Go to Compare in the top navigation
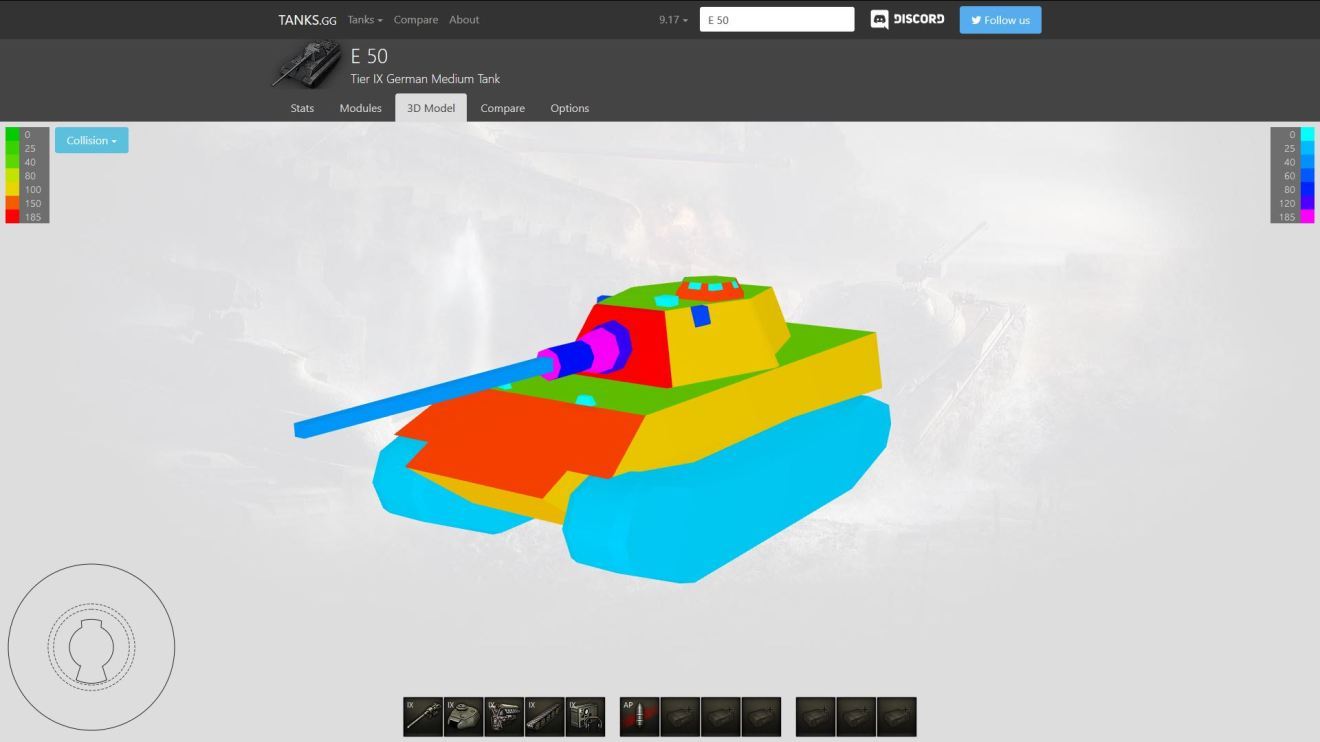The height and width of the screenshot is (742, 1320). 415,20
